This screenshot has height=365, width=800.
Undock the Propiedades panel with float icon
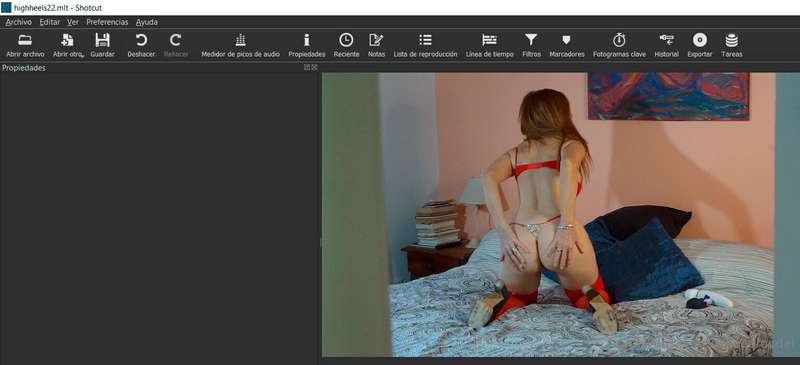[307, 67]
